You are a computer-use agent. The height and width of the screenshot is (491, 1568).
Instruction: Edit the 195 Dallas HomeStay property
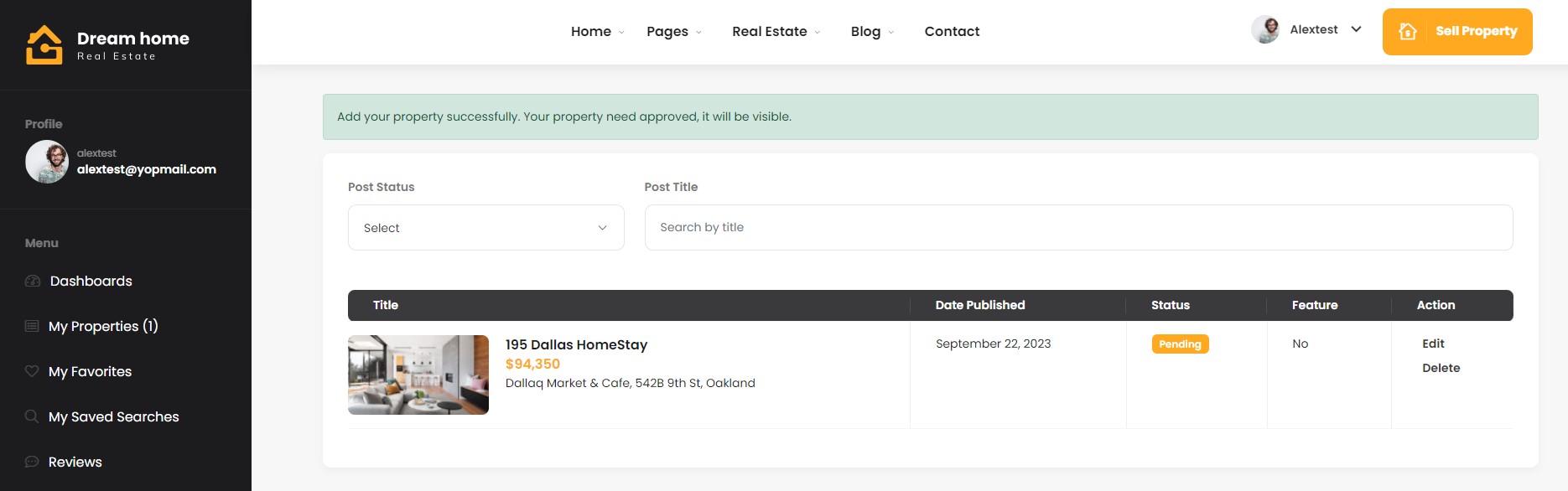1433,344
